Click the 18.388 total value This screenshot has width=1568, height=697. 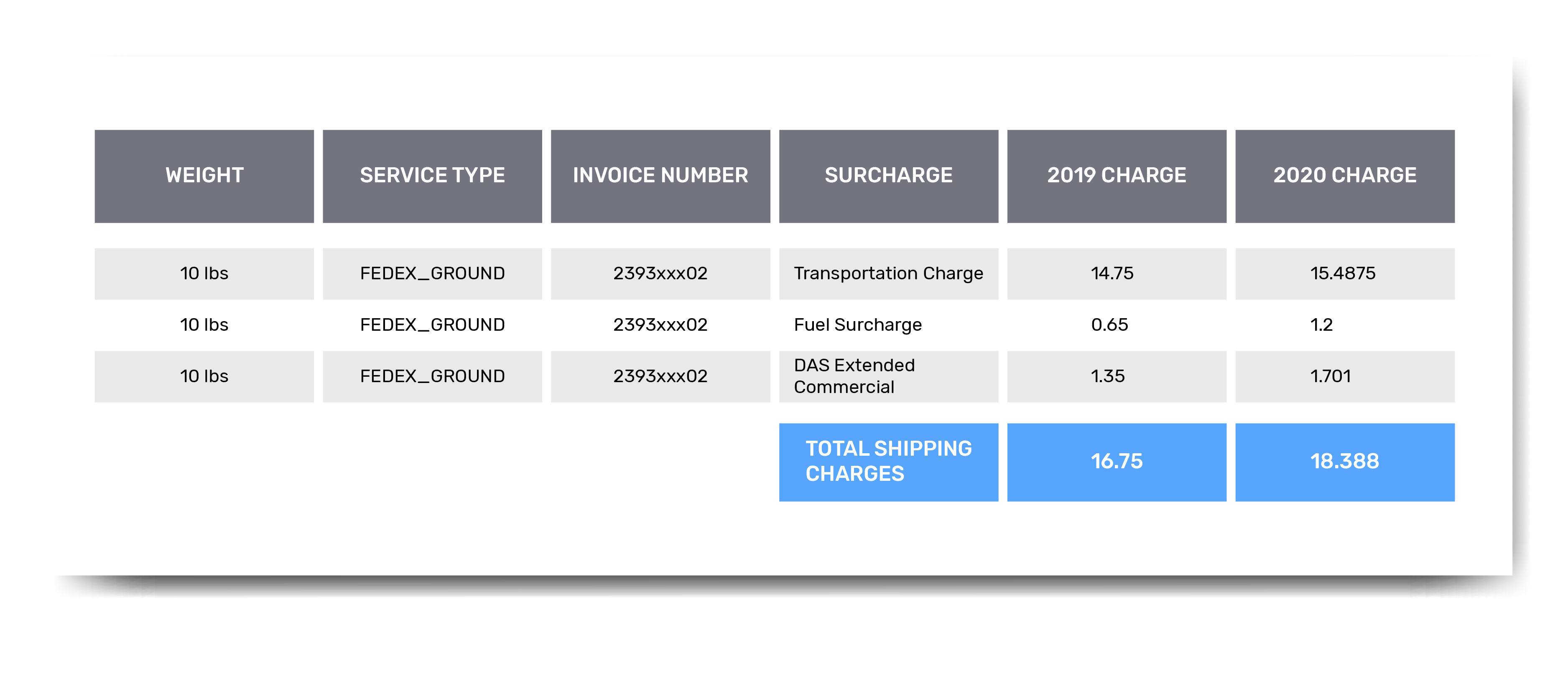click(x=1345, y=462)
